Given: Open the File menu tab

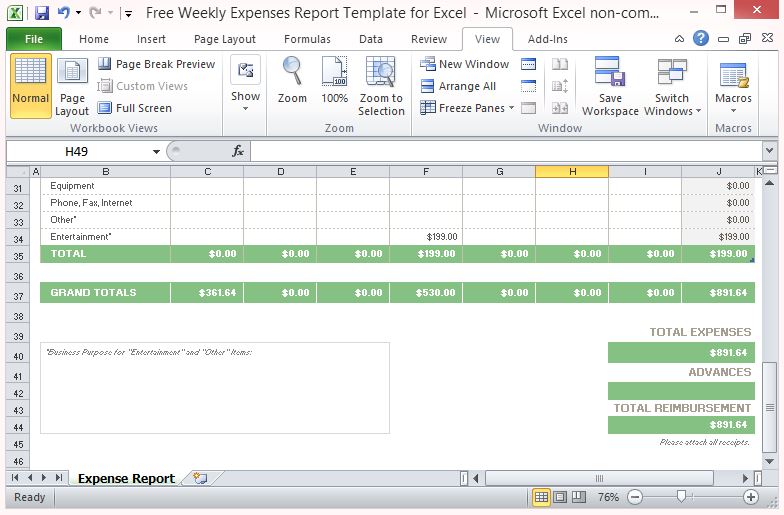Looking at the screenshot, I should point(34,39).
